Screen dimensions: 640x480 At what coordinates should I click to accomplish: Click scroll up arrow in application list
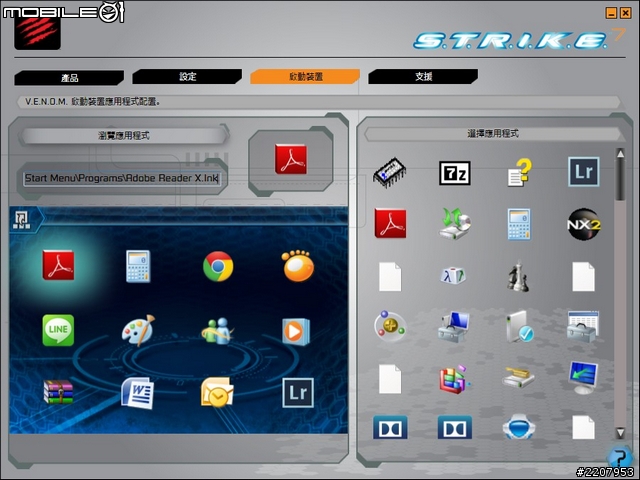click(x=620, y=154)
